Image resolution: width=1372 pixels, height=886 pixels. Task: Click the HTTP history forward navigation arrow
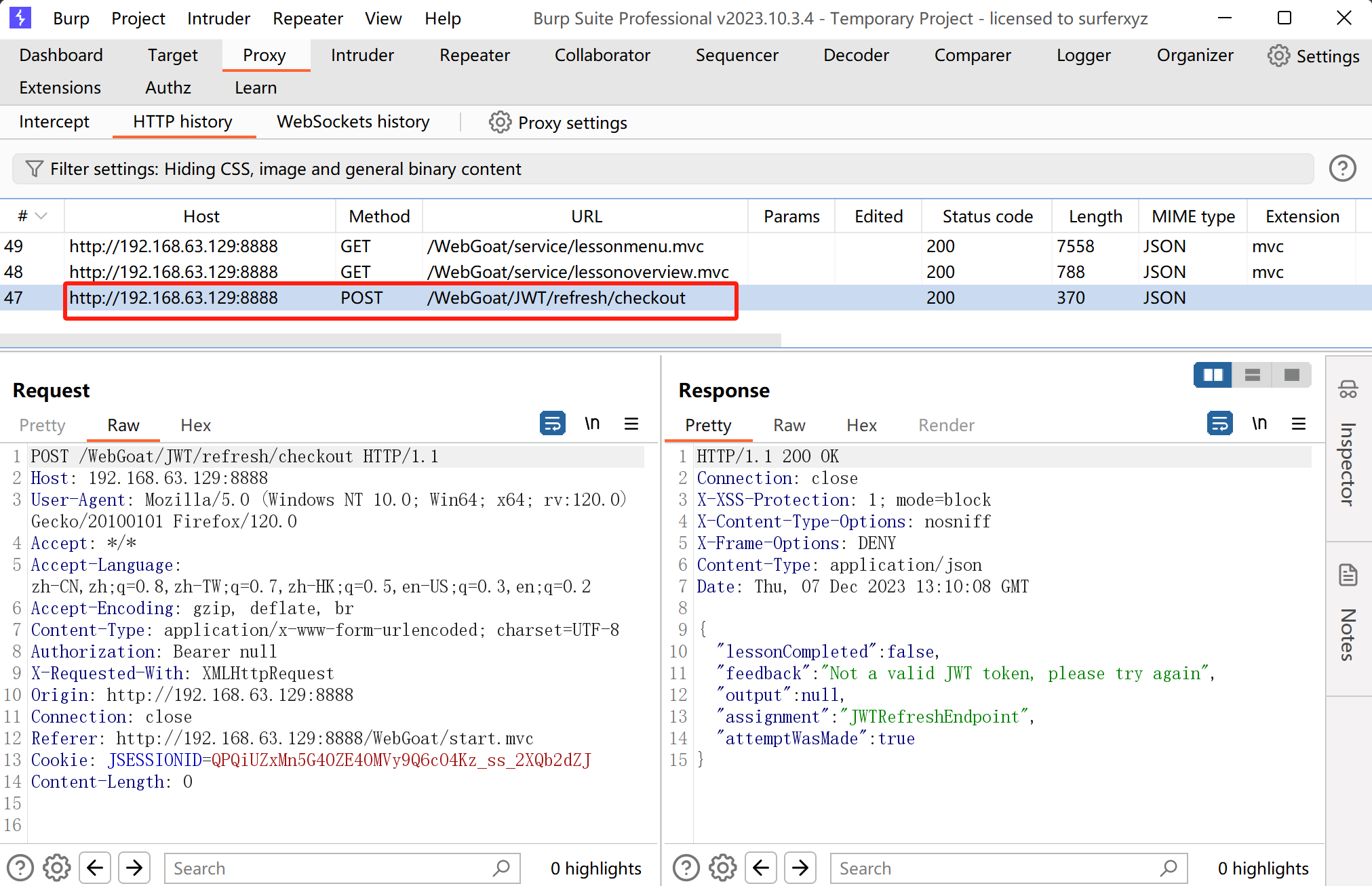133,868
